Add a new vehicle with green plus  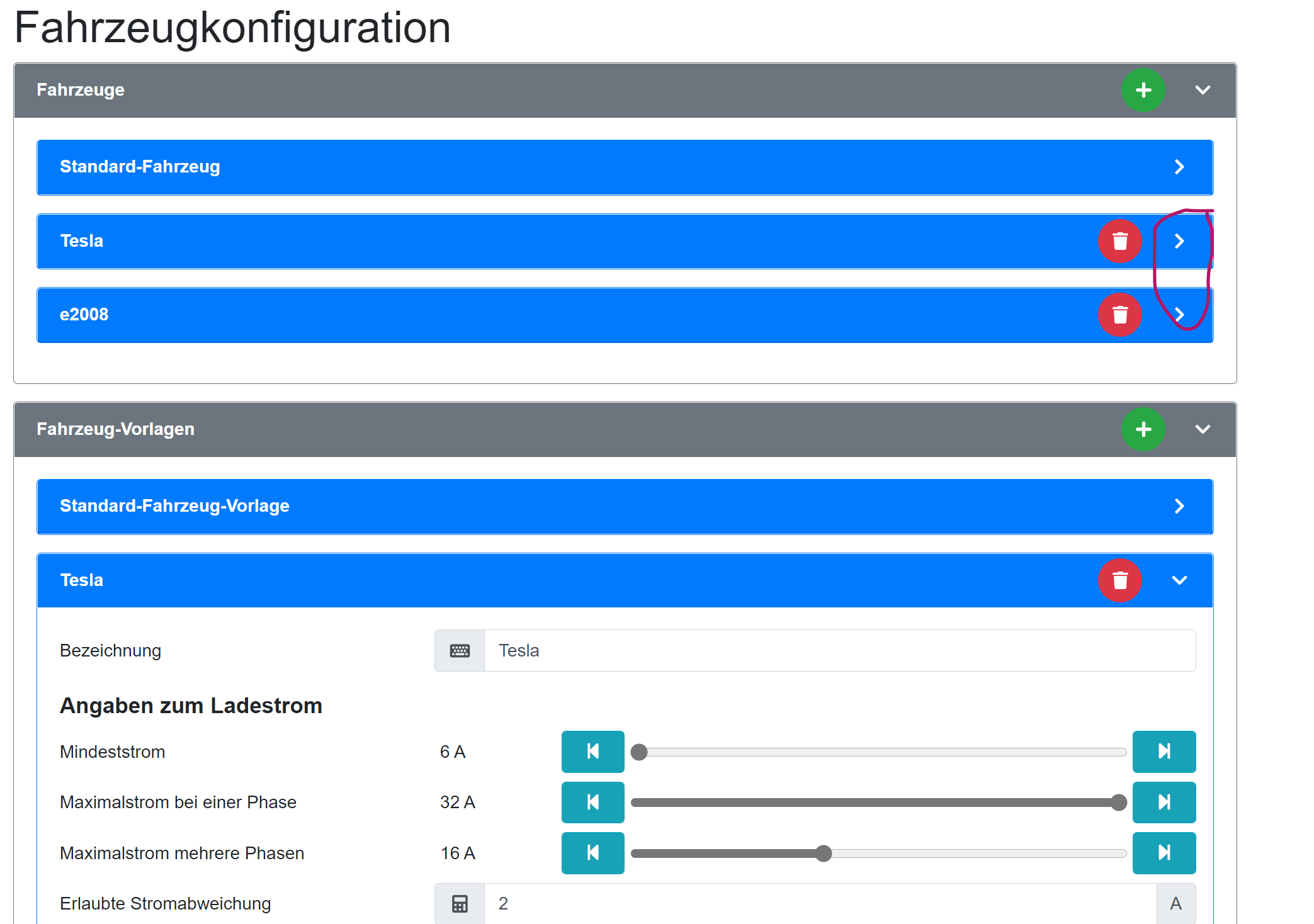pos(1143,90)
